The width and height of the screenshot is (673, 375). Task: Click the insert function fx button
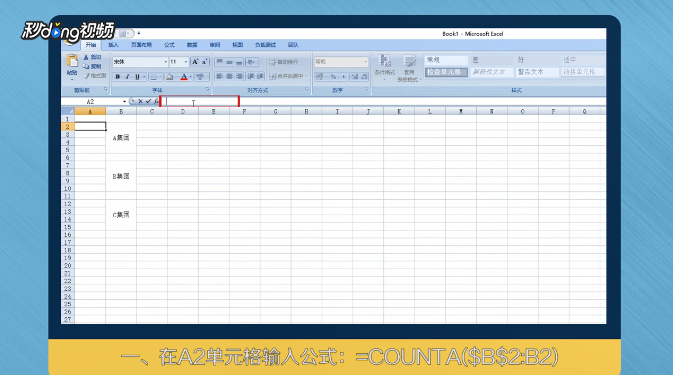[156, 101]
